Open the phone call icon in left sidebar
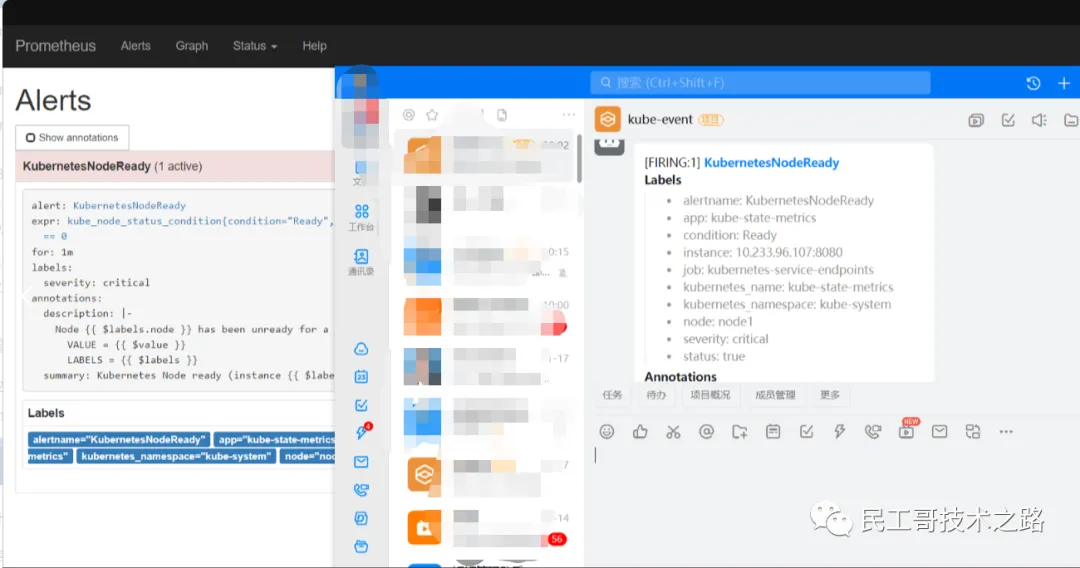The image size is (1080, 568). [x=361, y=490]
